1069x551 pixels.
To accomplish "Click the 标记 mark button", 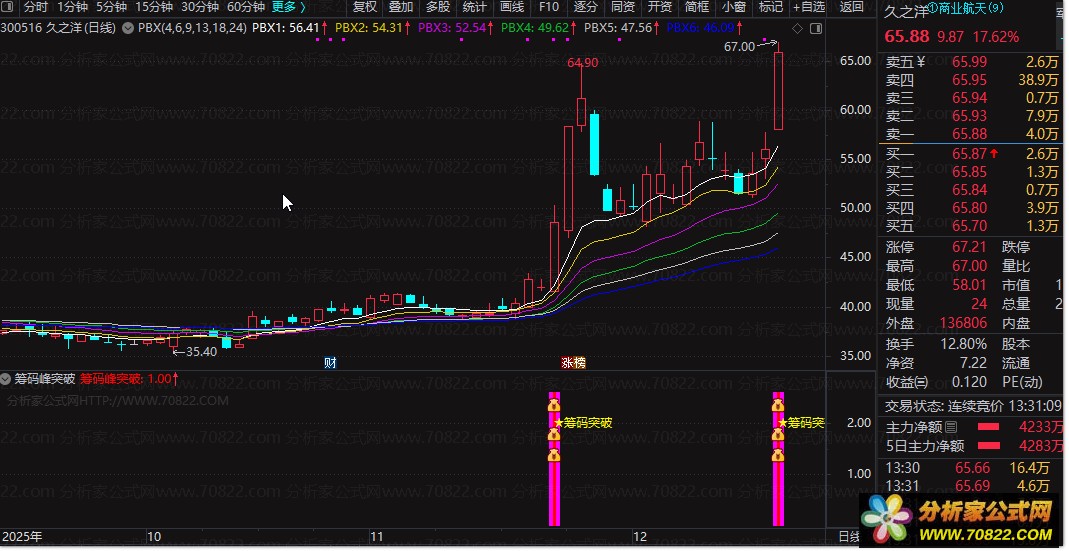I will click(x=770, y=8).
